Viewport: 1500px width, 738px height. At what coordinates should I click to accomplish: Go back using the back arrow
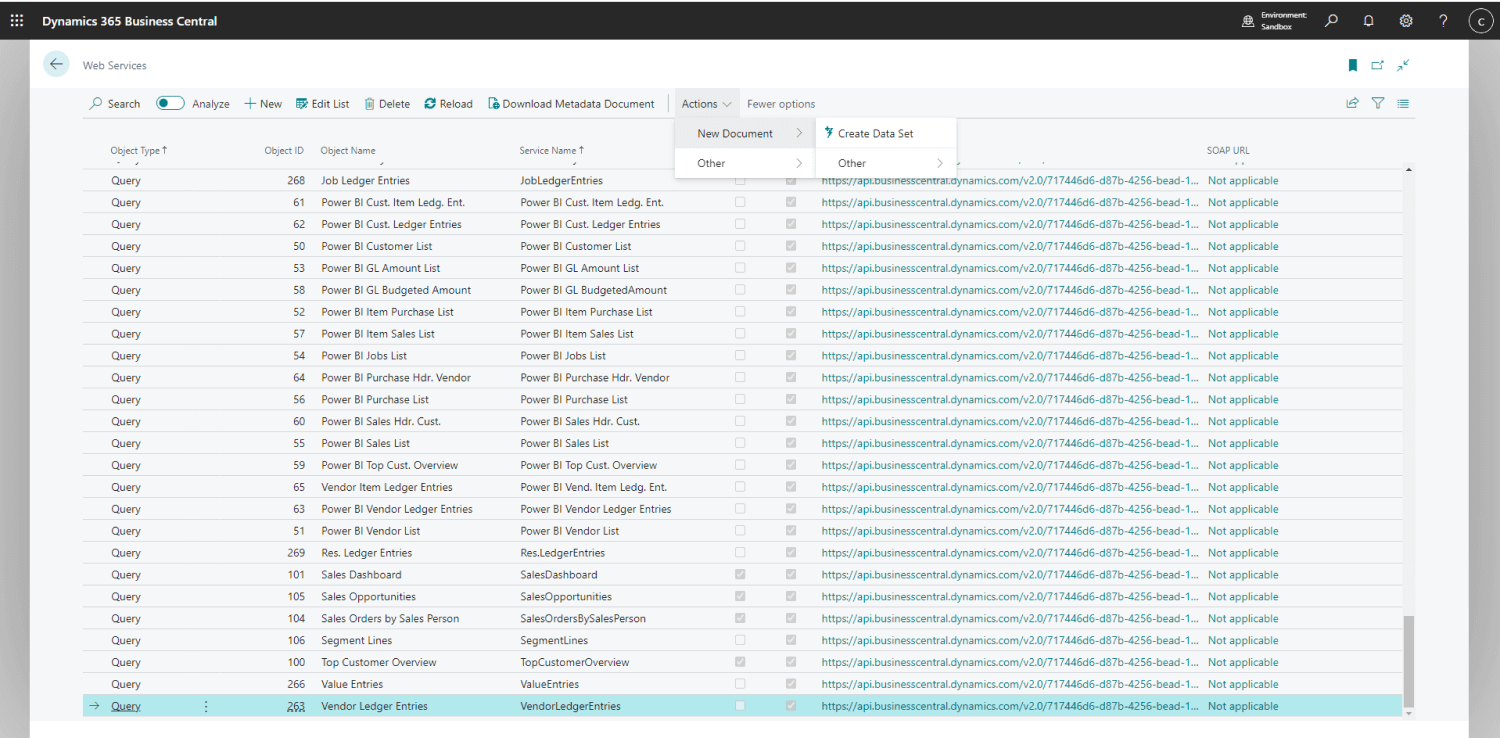click(56, 64)
